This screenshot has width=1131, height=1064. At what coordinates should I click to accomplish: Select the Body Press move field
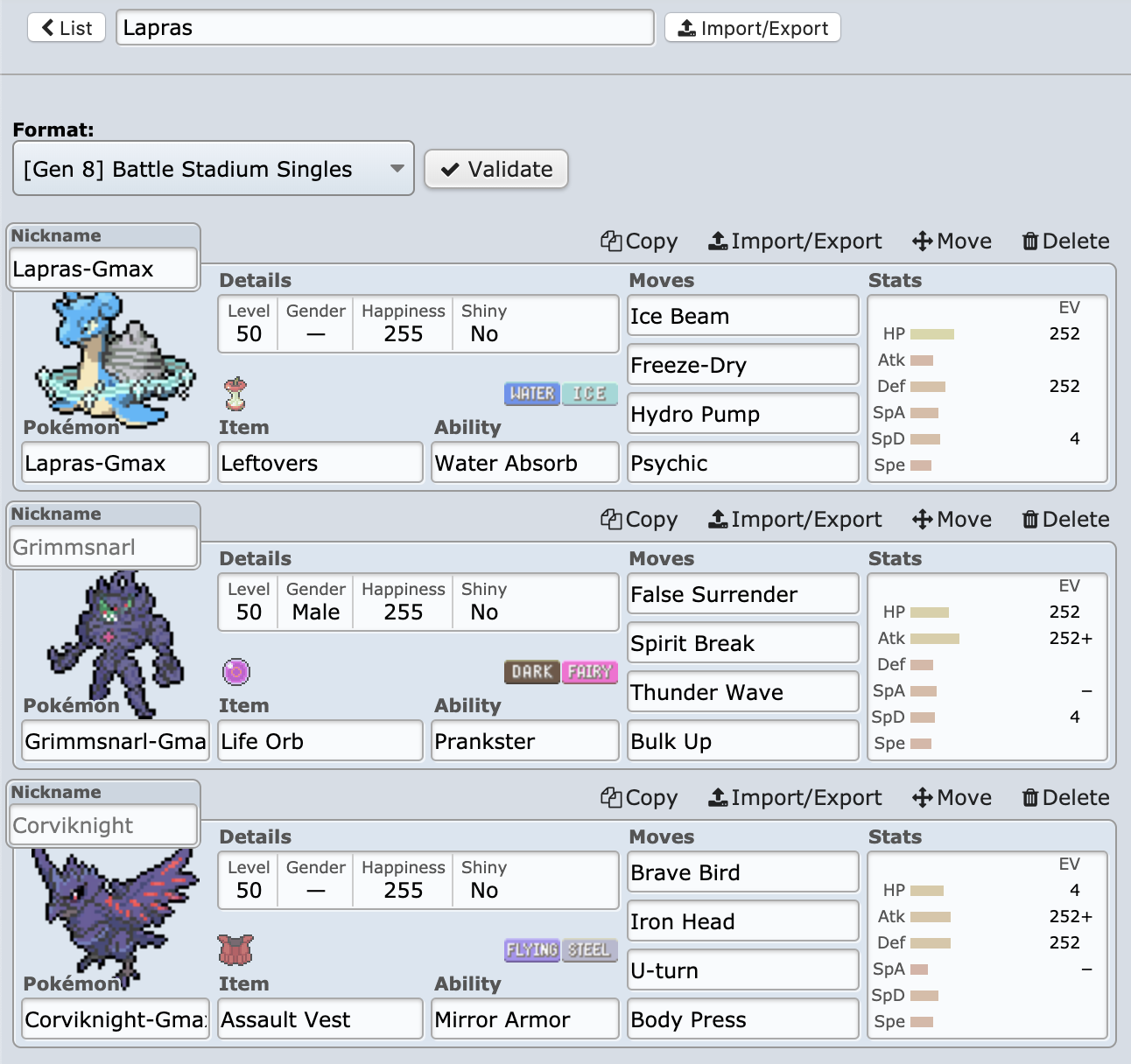(x=743, y=1019)
